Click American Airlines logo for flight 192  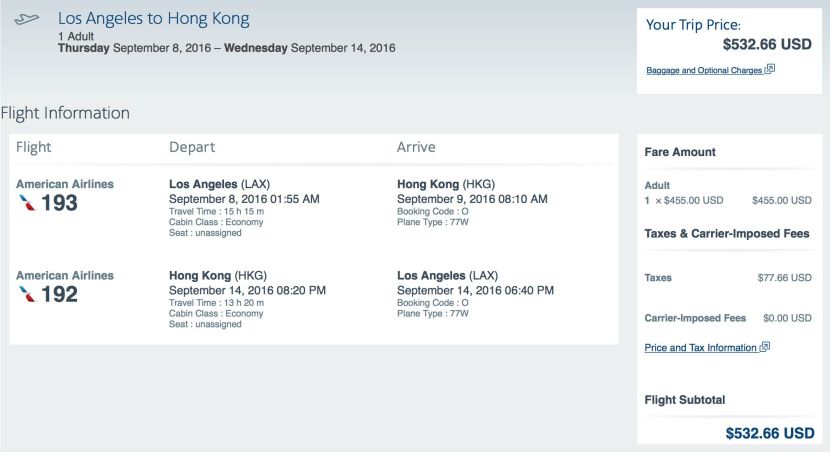tap(27, 294)
